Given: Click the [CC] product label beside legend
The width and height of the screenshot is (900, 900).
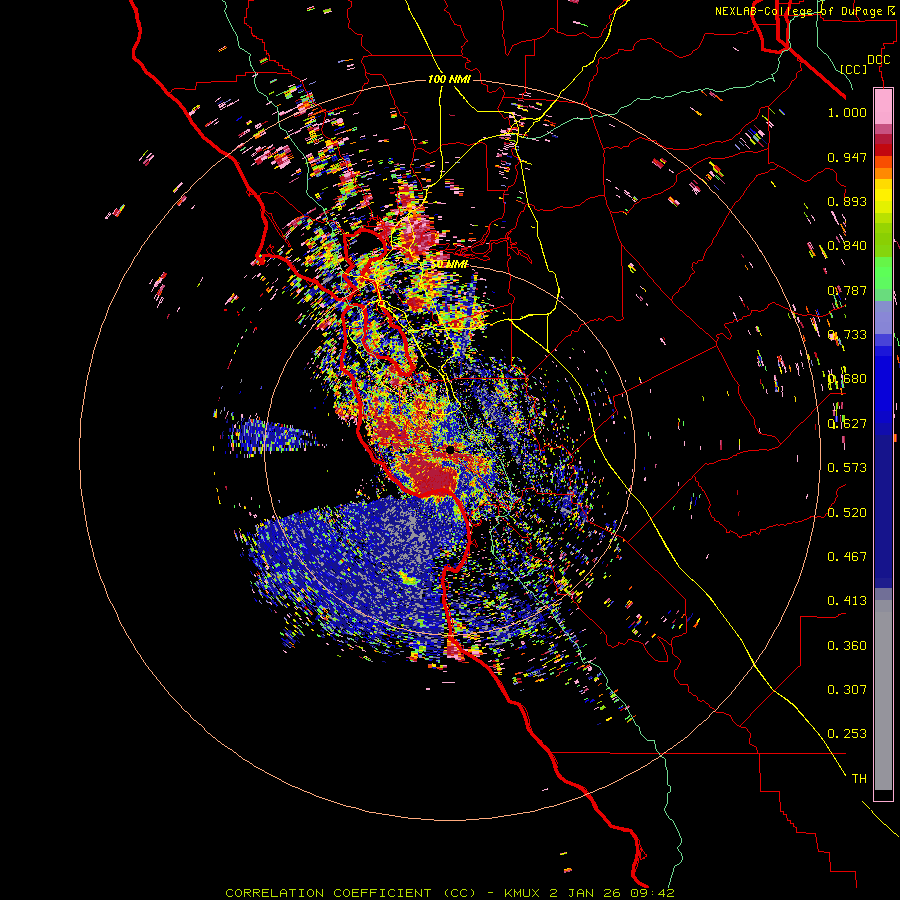Looking at the screenshot, I should [x=854, y=69].
